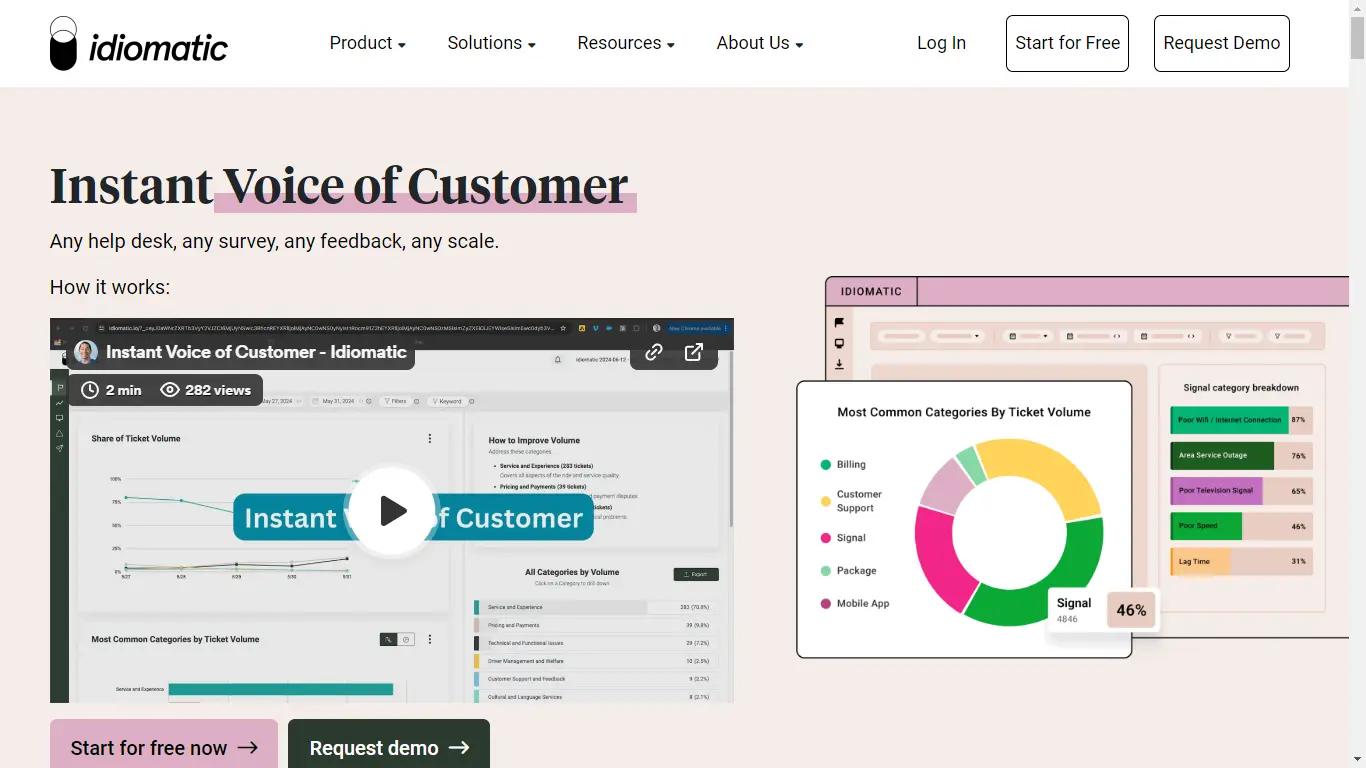
Task: Click the presenter avatar beside the video title
Action: (x=86, y=352)
